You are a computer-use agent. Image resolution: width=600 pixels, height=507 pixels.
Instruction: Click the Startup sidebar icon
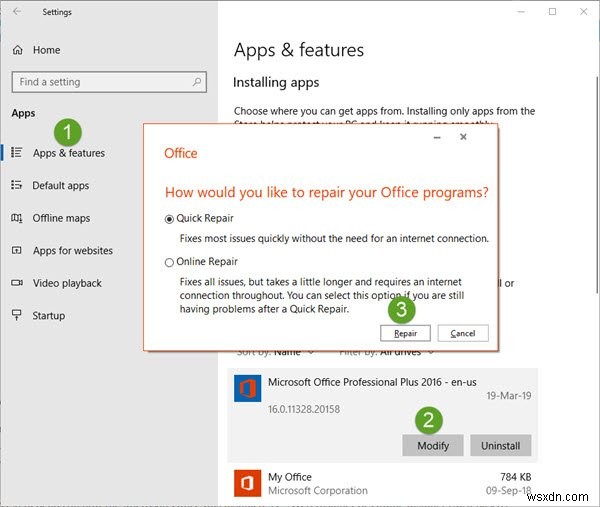point(16,315)
